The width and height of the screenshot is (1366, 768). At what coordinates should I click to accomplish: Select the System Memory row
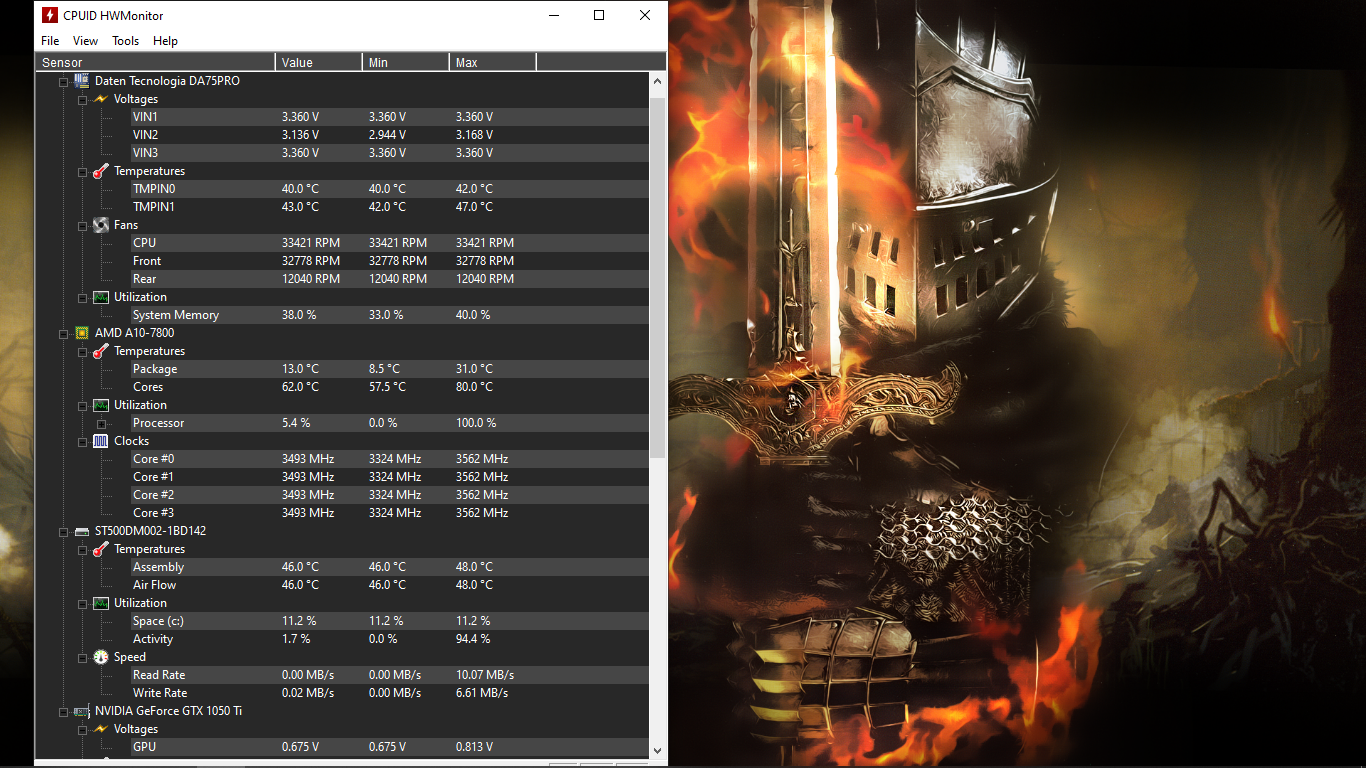click(390, 315)
